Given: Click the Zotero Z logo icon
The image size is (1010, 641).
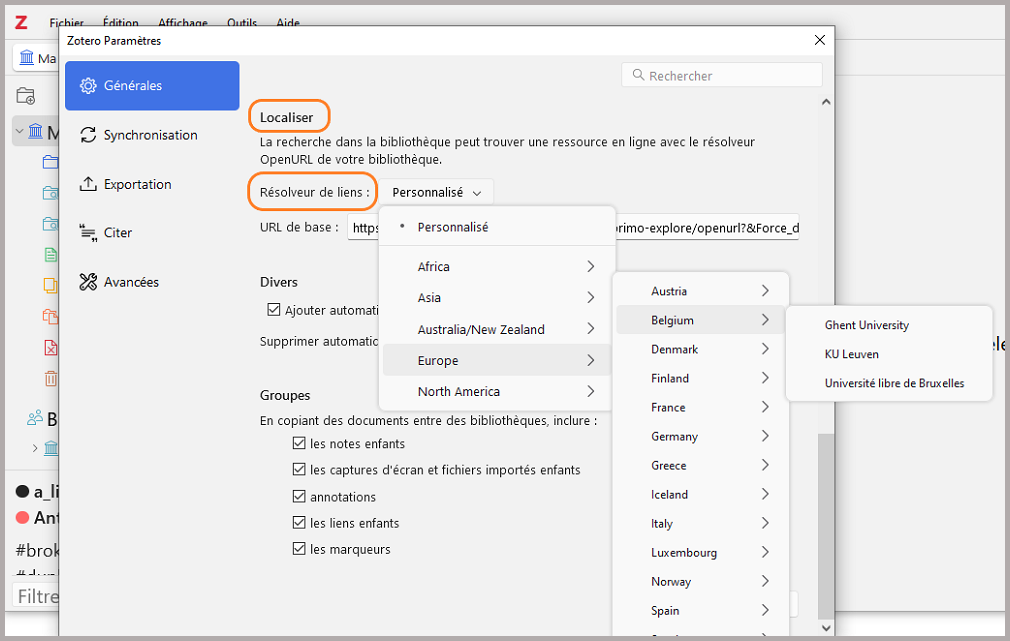Looking at the screenshot, I should click(x=21, y=23).
